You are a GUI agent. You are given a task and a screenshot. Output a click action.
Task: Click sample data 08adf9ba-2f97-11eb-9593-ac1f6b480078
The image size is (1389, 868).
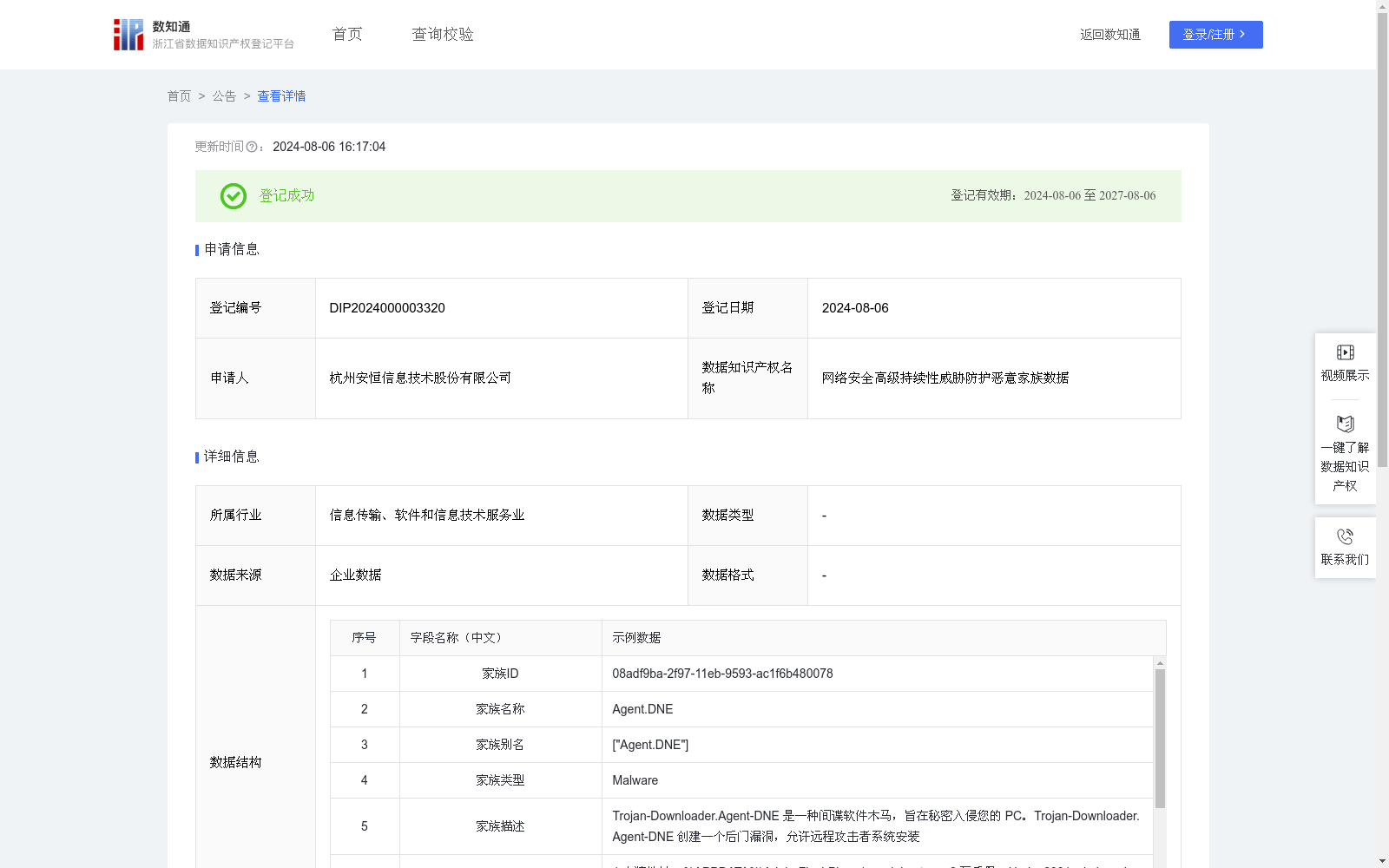[722, 674]
